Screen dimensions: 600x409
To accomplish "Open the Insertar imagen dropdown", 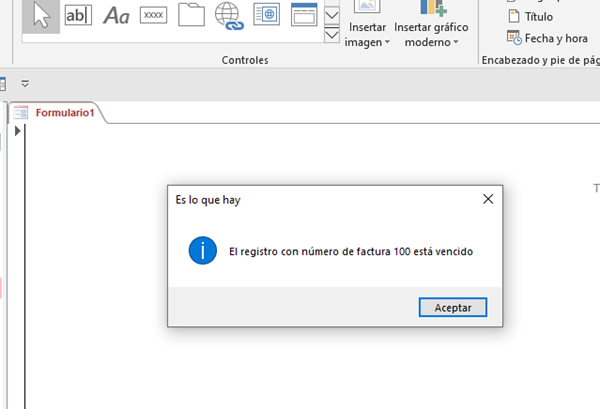I will click(x=367, y=34).
